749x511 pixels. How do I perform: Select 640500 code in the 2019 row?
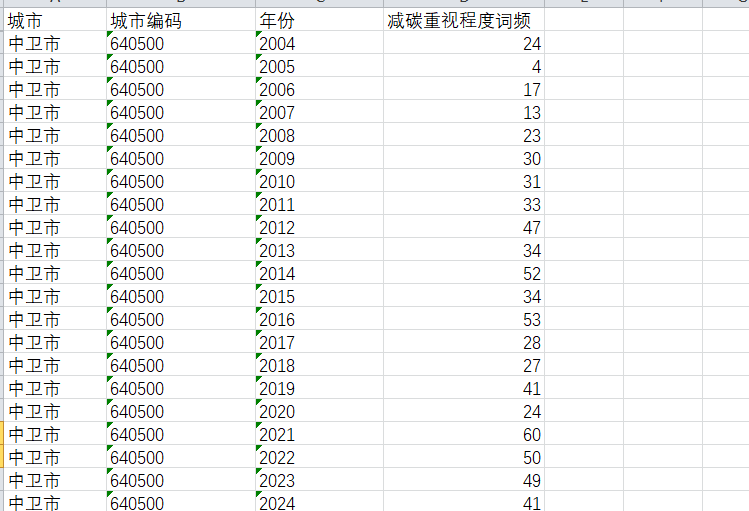(x=181, y=389)
